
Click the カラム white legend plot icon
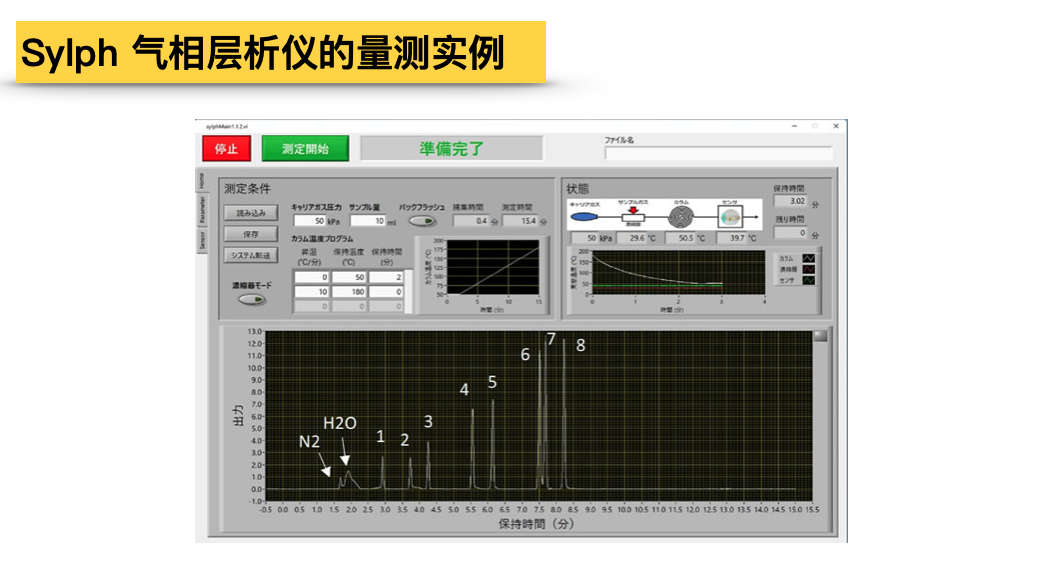click(x=808, y=258)
